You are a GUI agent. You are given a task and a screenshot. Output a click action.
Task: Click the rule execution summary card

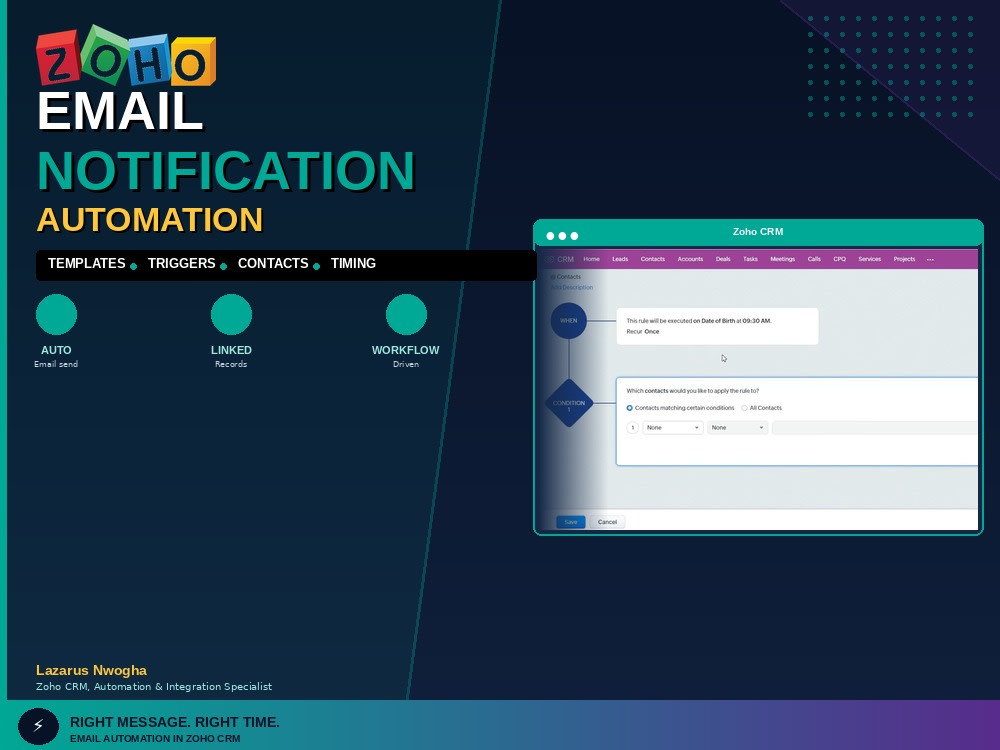[x=717, y=327]
